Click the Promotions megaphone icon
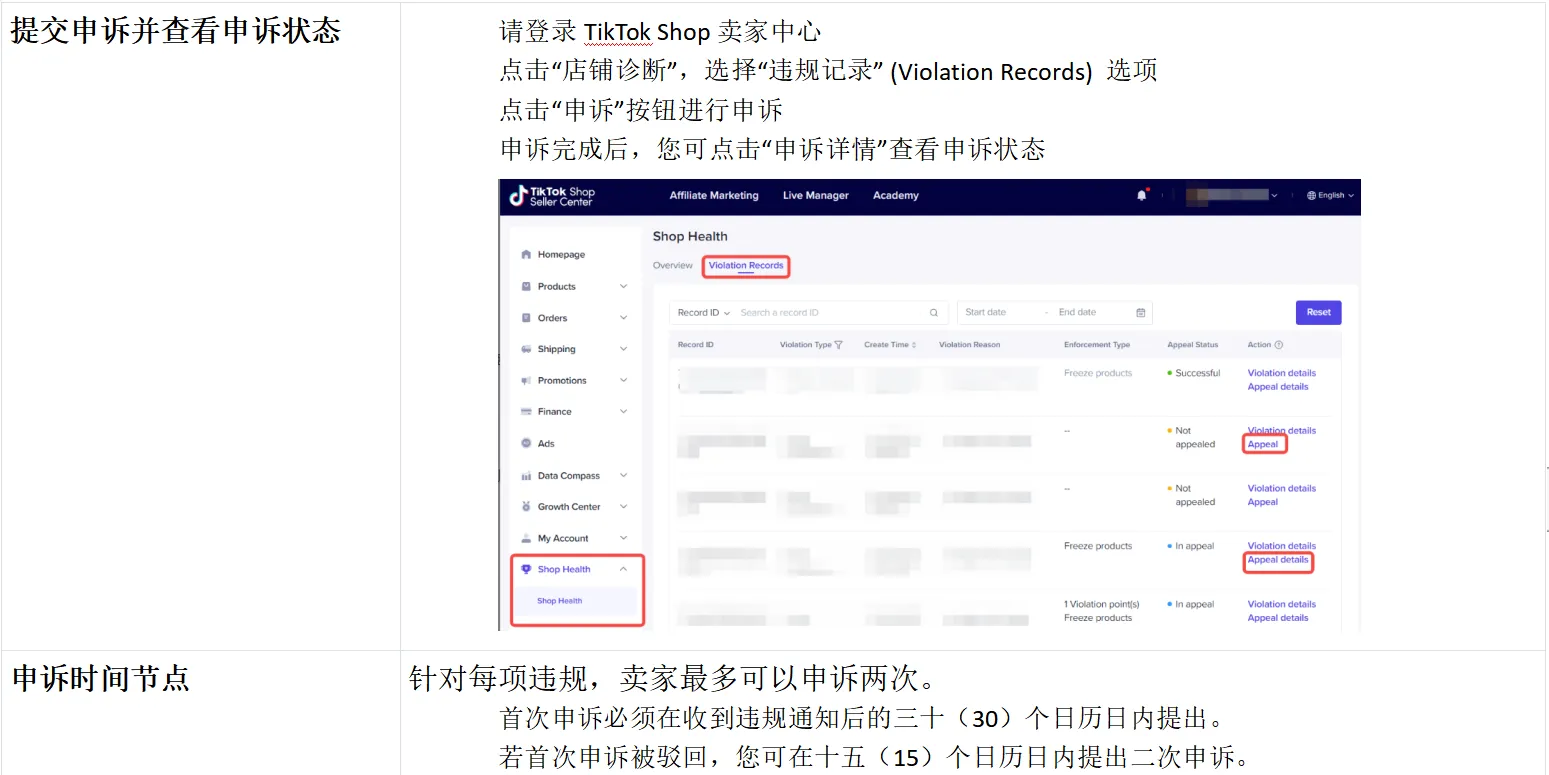Screen dimensions: 1549x775 click(x=526, y=381)
